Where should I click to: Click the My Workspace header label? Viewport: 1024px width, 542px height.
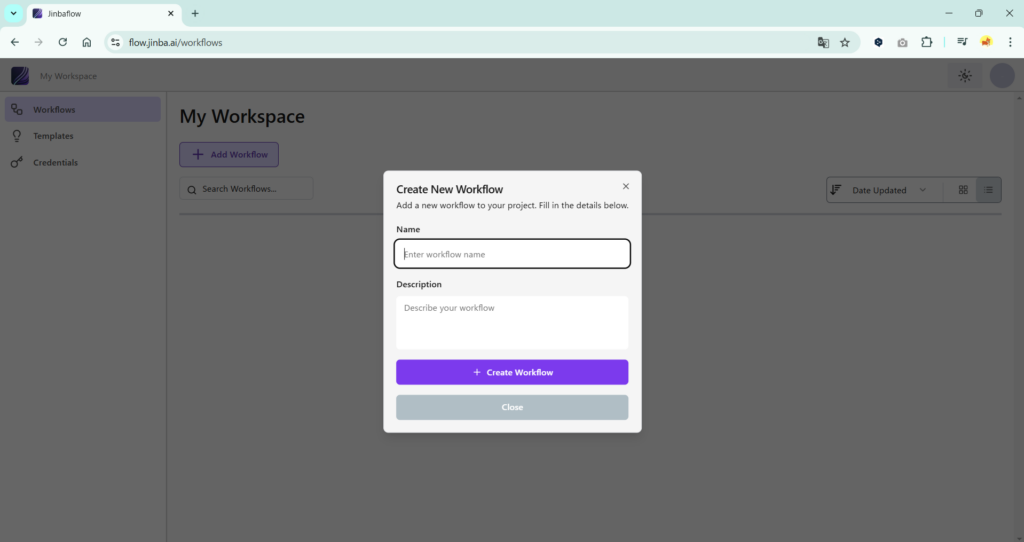click(x=68, y=76)
